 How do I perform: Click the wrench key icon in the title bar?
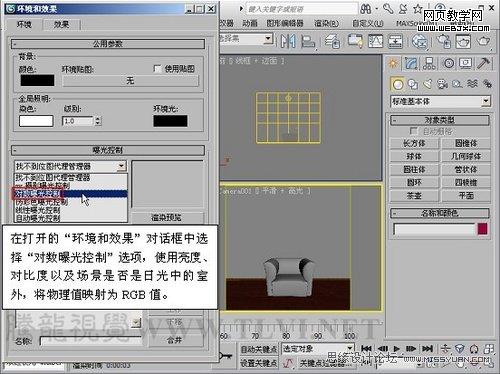pyautogui.click(x=388, y=9)
